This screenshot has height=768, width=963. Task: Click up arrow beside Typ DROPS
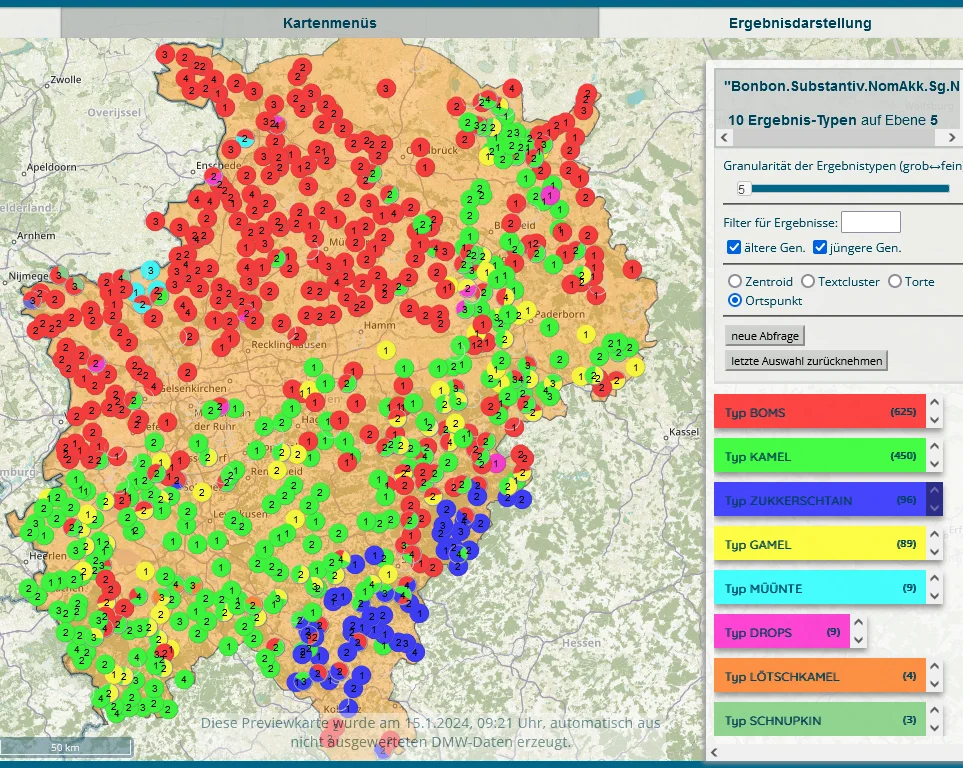[858, 623]
